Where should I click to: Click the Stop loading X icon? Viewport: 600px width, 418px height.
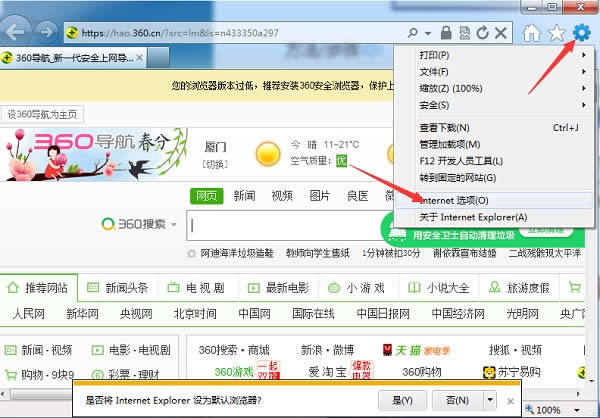[501, 33]
